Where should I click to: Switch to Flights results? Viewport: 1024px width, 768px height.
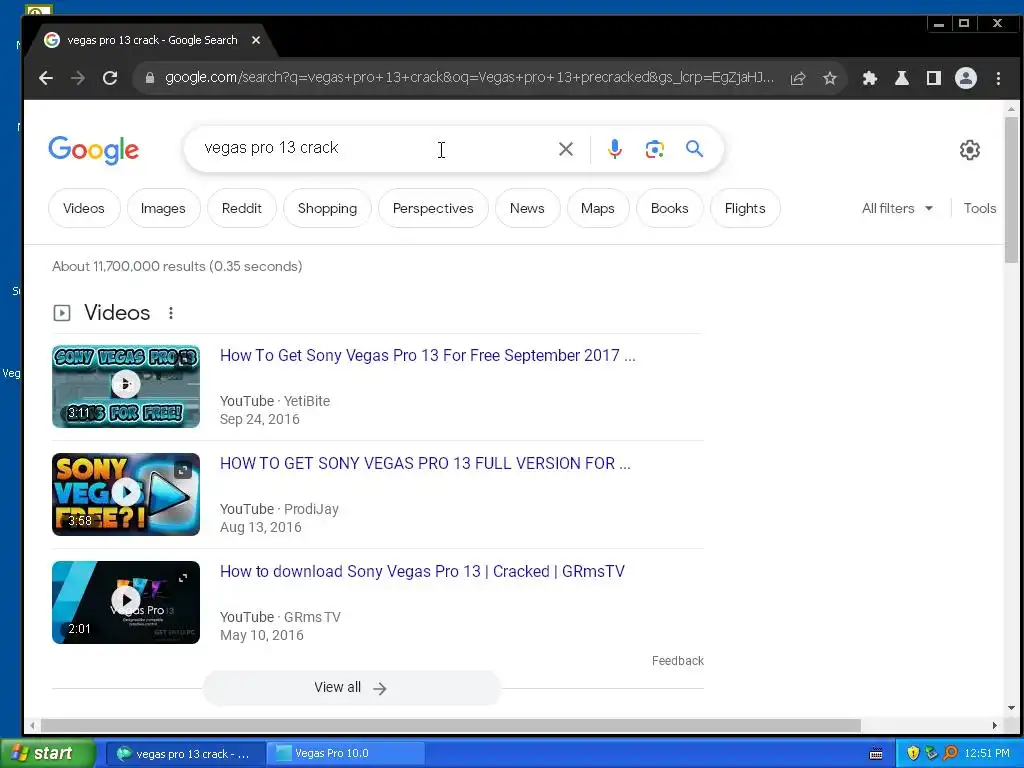pos(745,208)
